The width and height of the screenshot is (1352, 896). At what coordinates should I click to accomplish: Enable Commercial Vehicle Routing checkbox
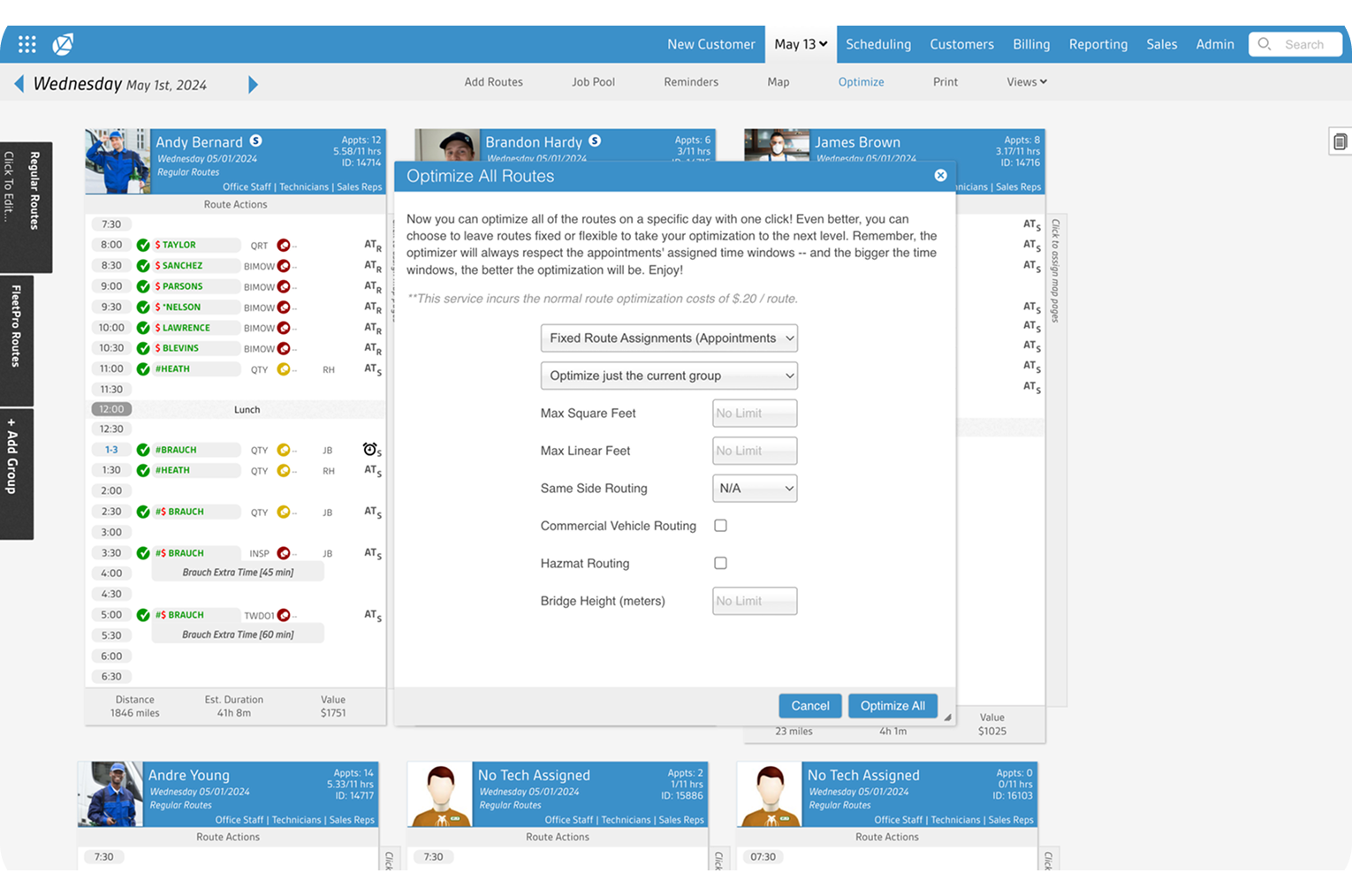coord(721,526)
